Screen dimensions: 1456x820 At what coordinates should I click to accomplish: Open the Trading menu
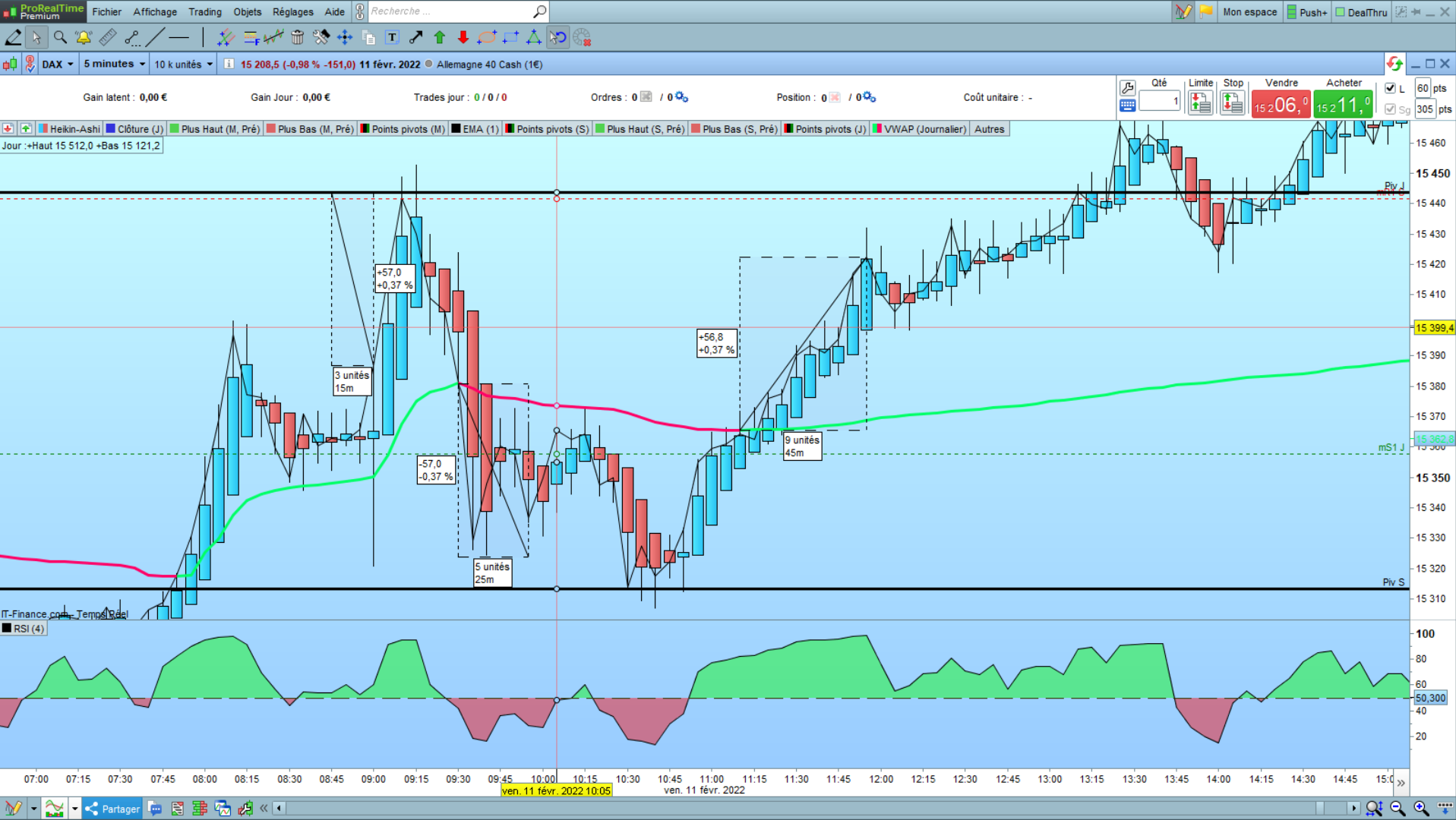[205, 11]
